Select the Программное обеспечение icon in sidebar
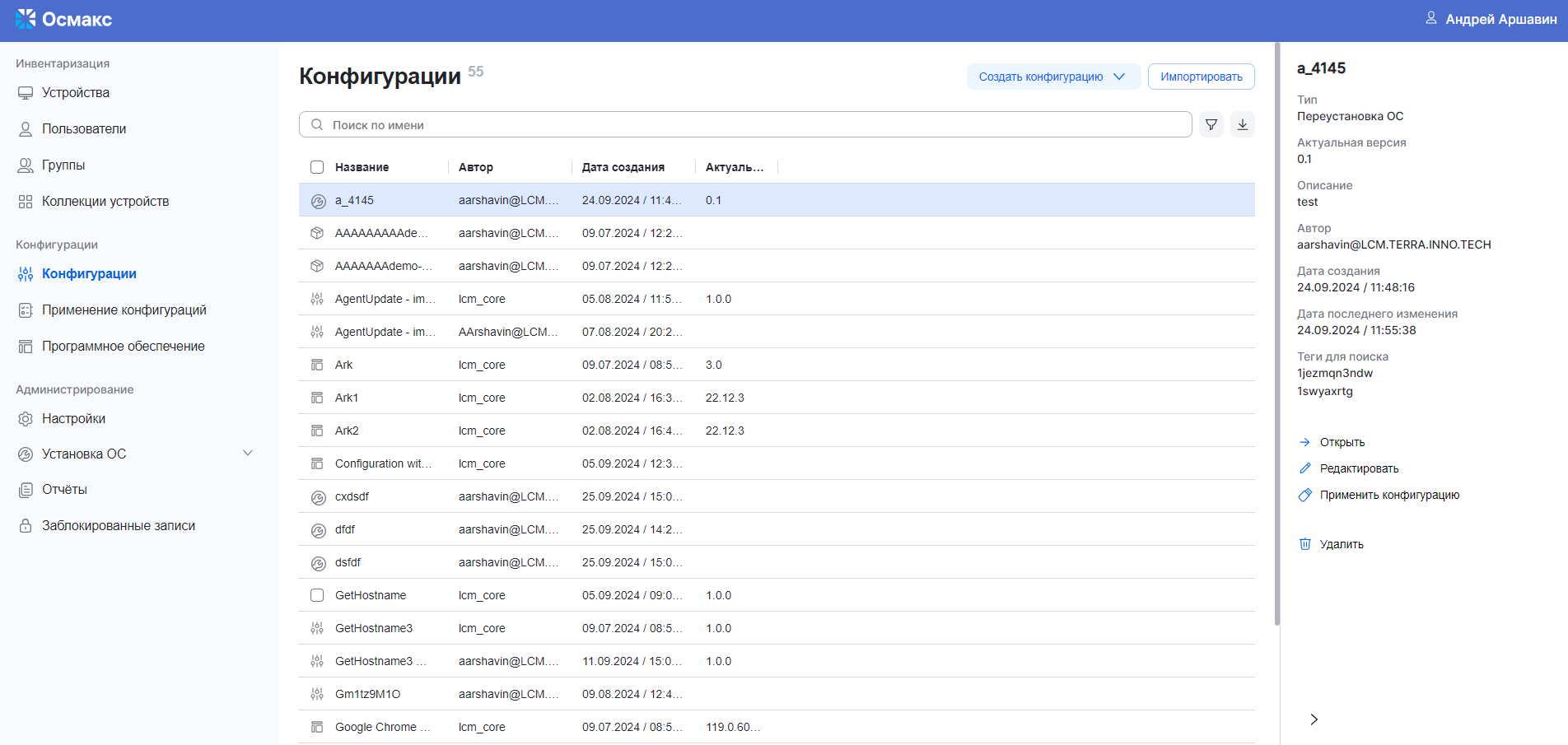The height and width of the screenshot is (745, 1568). [x=25, y=346]
